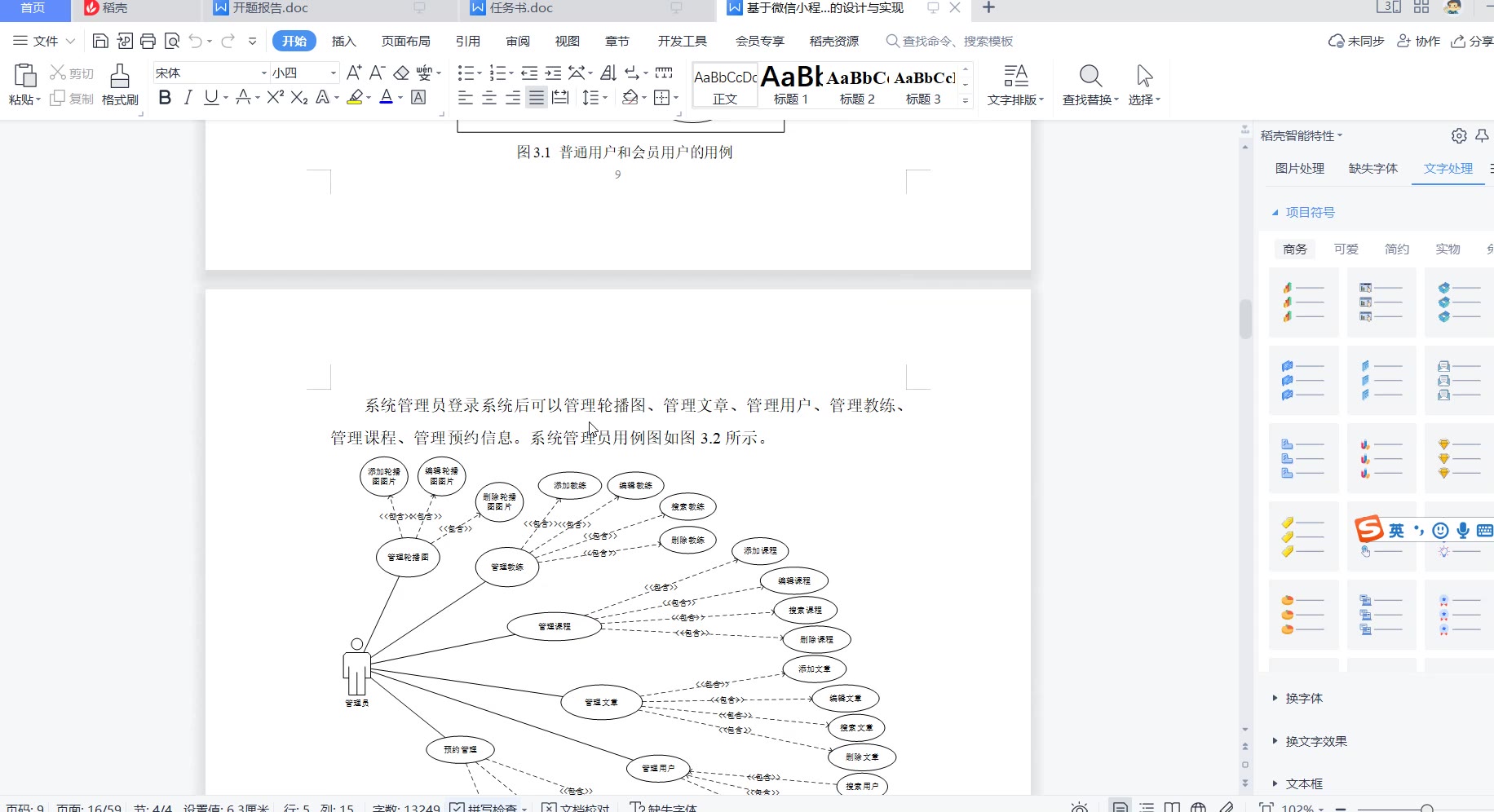Click the sort icon
Image resolution: width=1494 pixels, height=812 pixels.
coord(608,73)
